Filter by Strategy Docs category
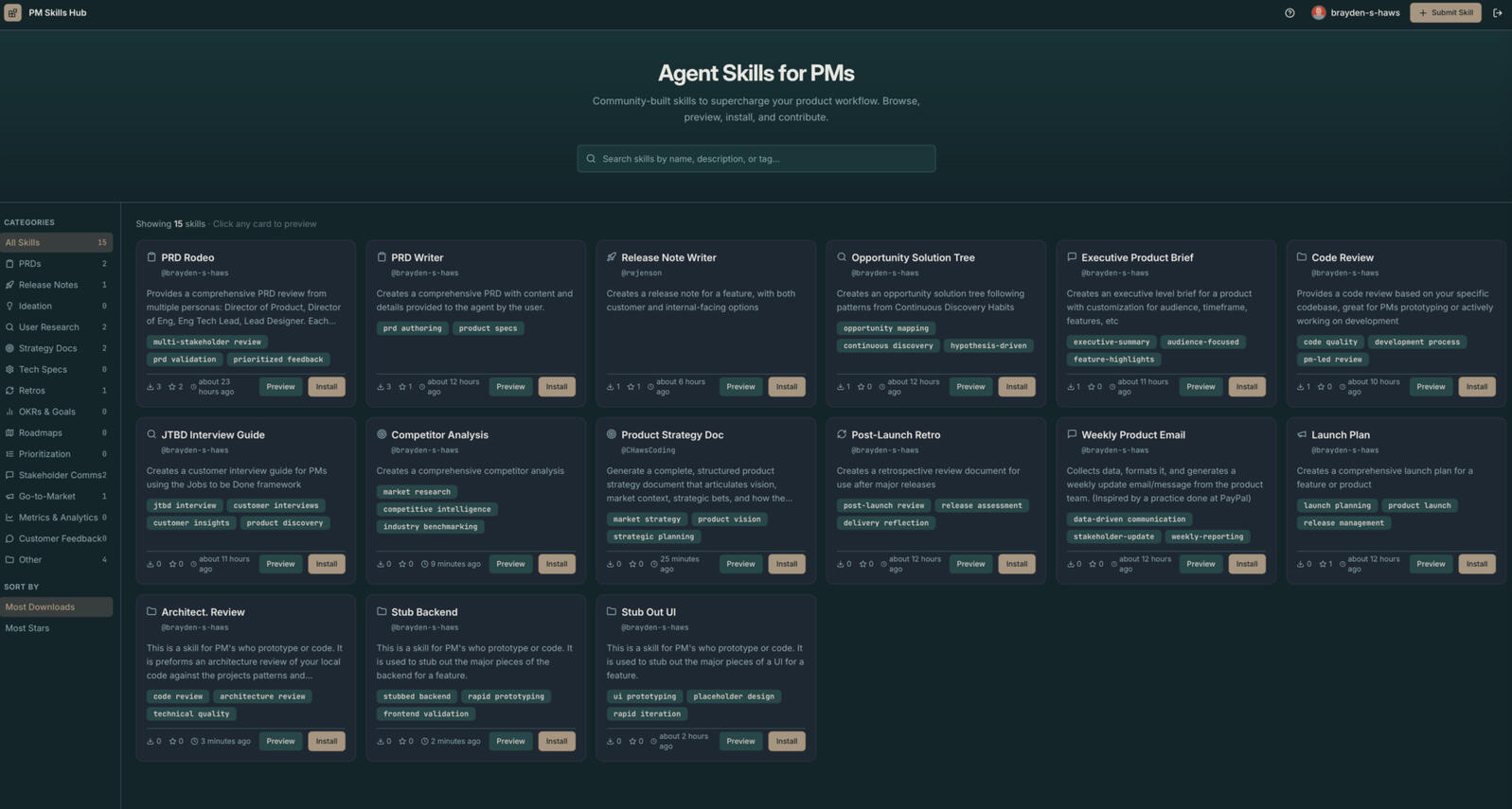1512x809 pixels. click(56, 348)
